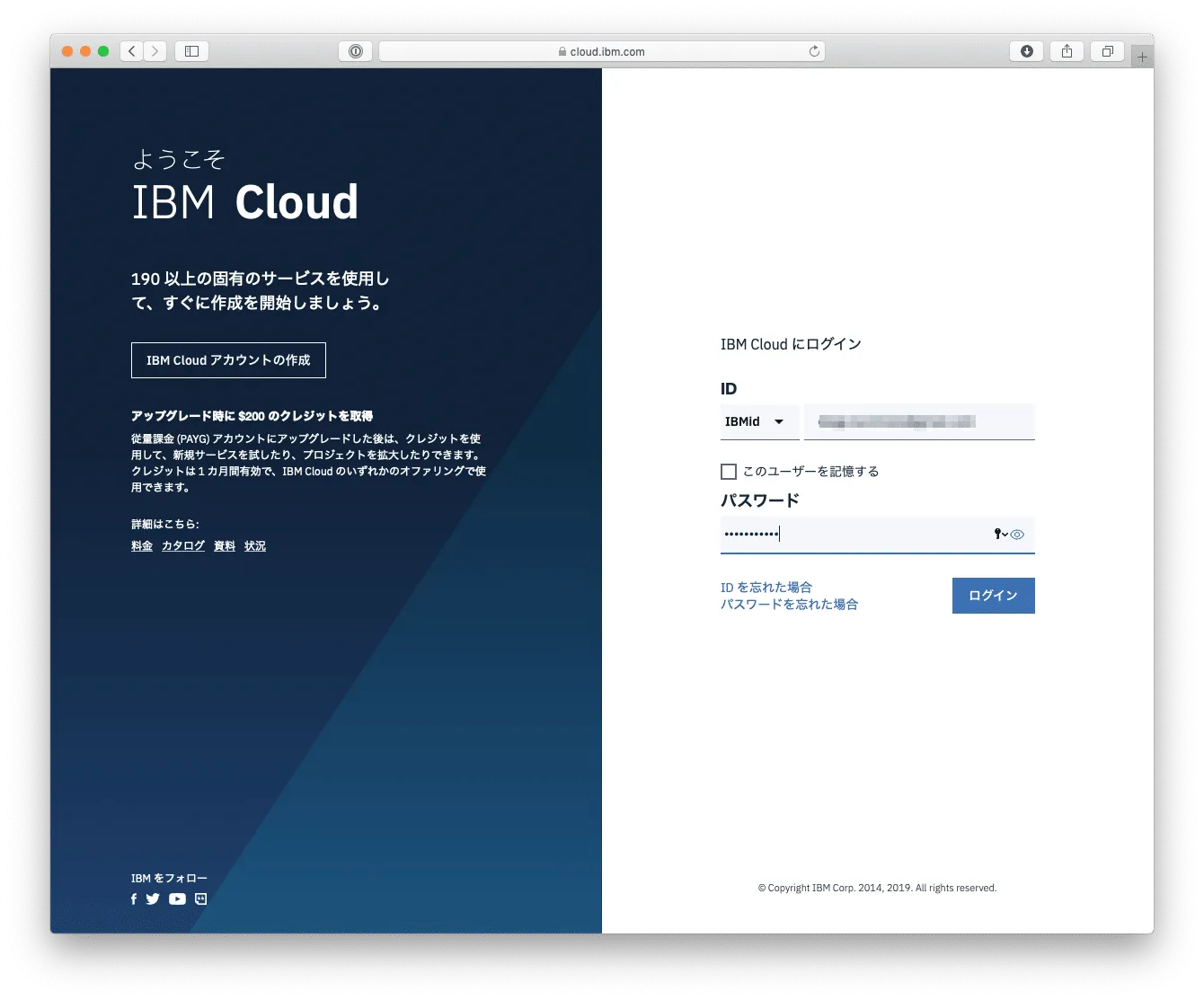This screenshot has width=1204, height=1000.
Task: Open the Share icon in Safari's toolbar
Action: pos(1067,51)
